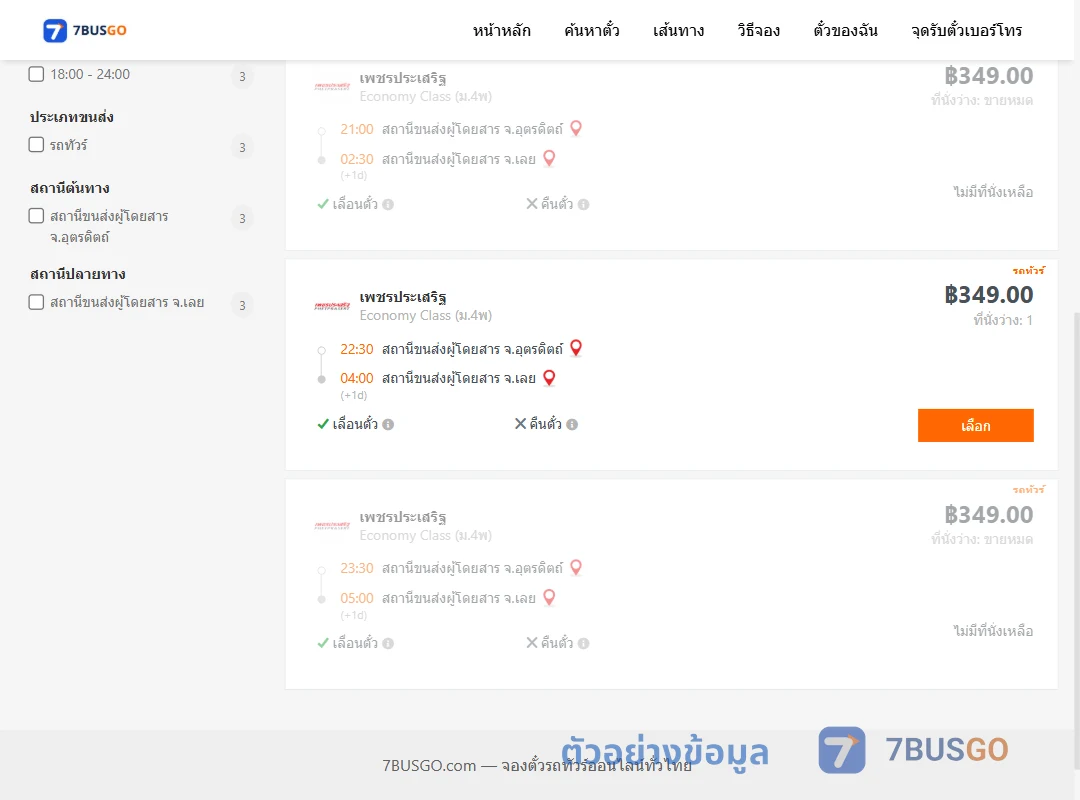Click the 7BUSGO logo in header

point(85,30)
